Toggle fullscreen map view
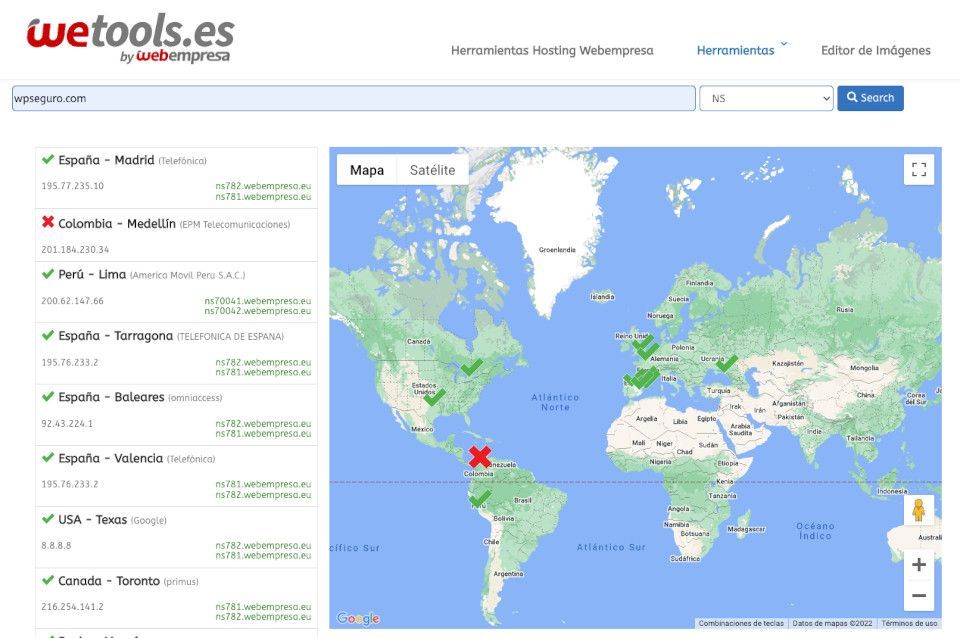Image resolution: width=960 pixels, height=638 pixels. tap(918, 169)
